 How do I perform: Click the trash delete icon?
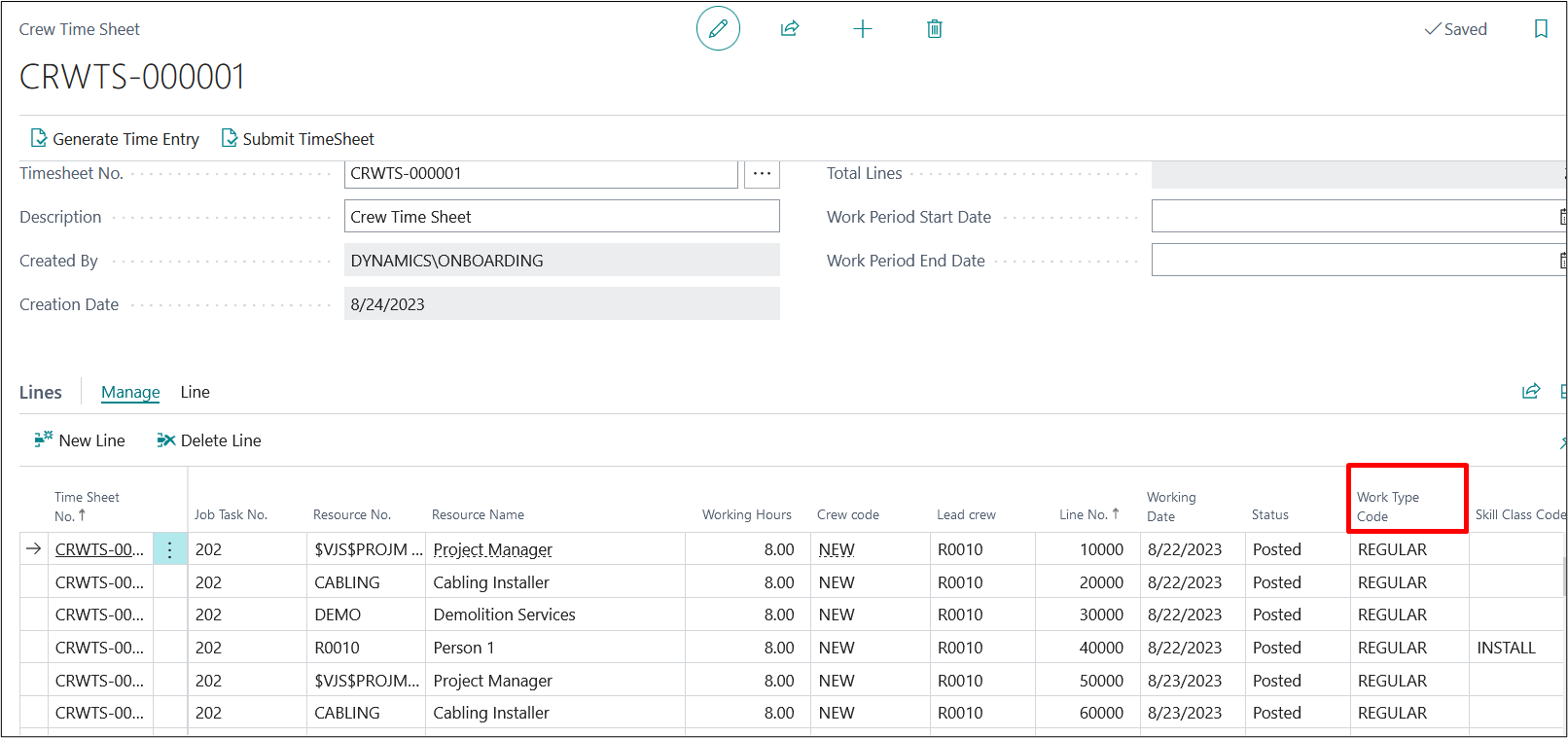(935, 29)
